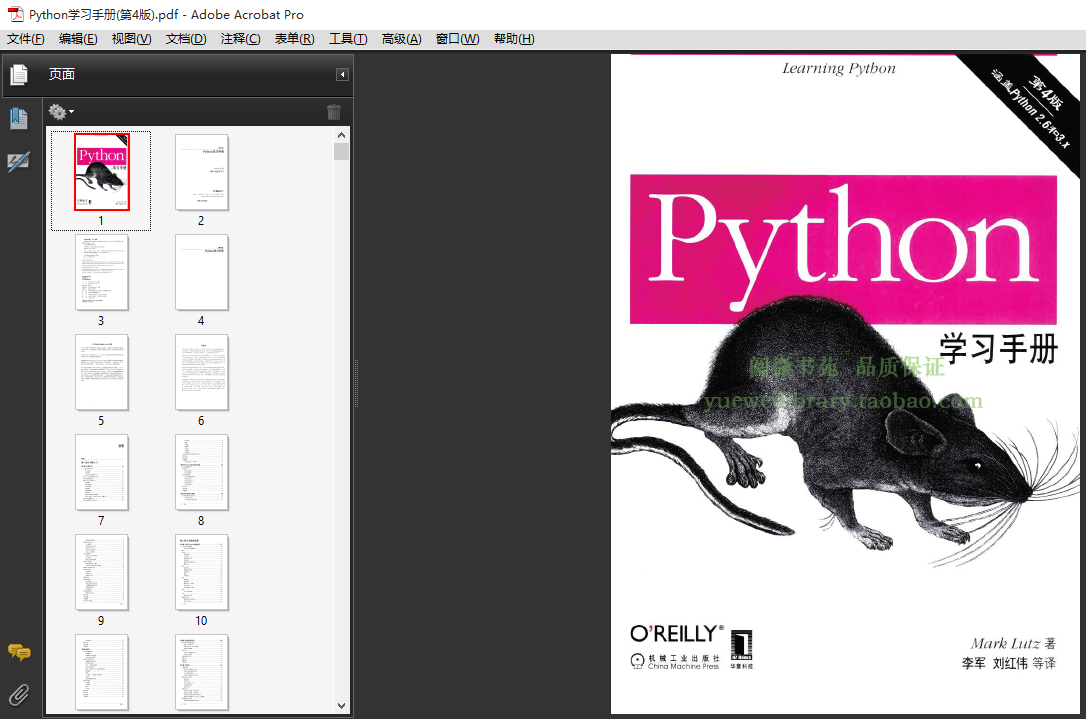This screenshot has width=1086, height=719.
Task: Click the trash icon to delete page
Action: 334,112
